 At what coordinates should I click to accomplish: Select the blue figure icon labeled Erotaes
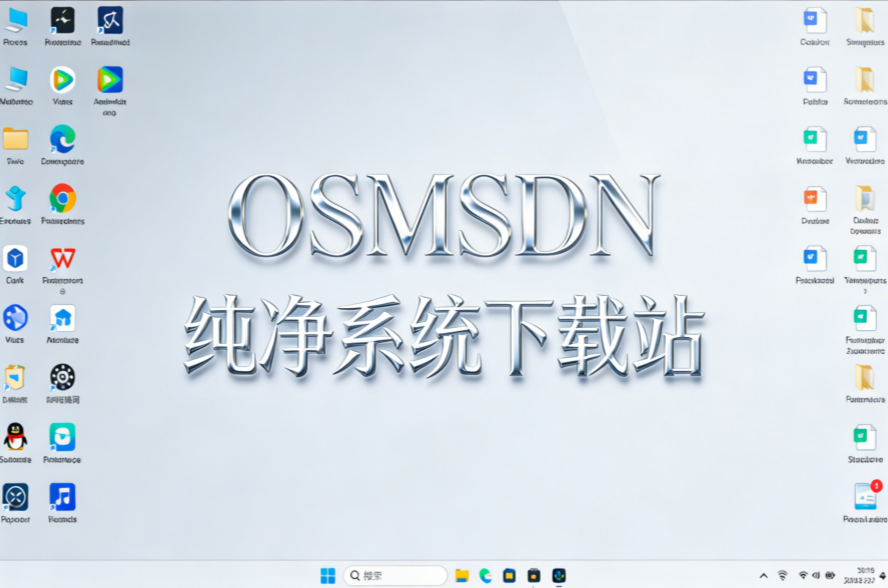pos(15,198)
